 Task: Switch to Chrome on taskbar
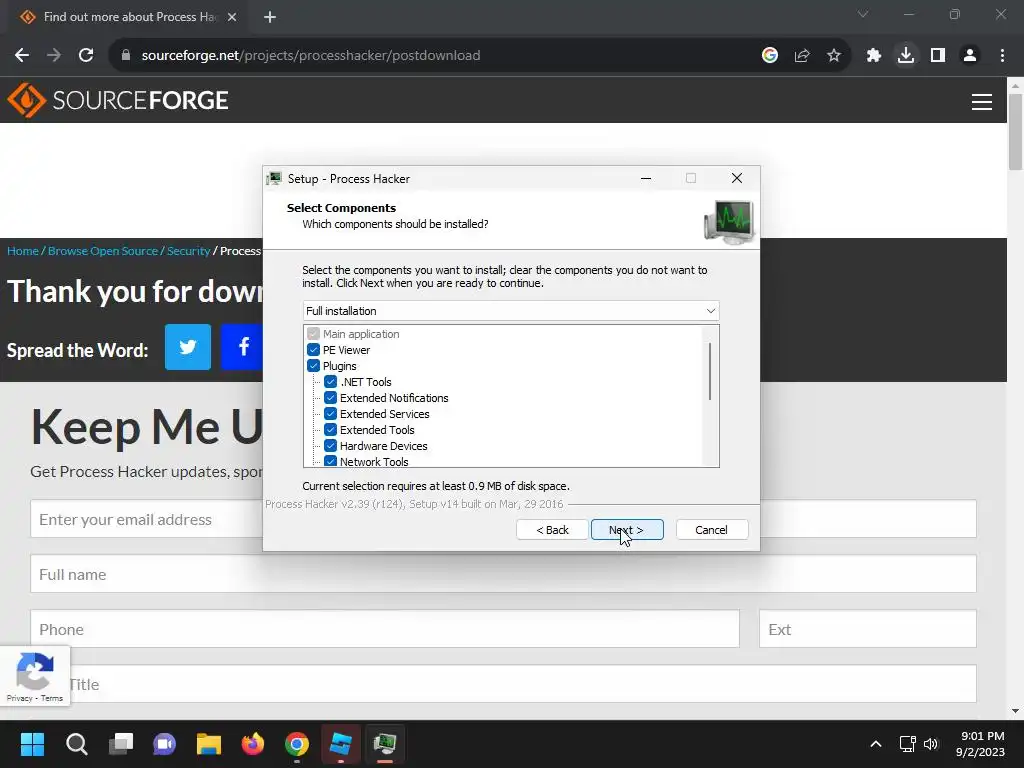click(297, 744)
